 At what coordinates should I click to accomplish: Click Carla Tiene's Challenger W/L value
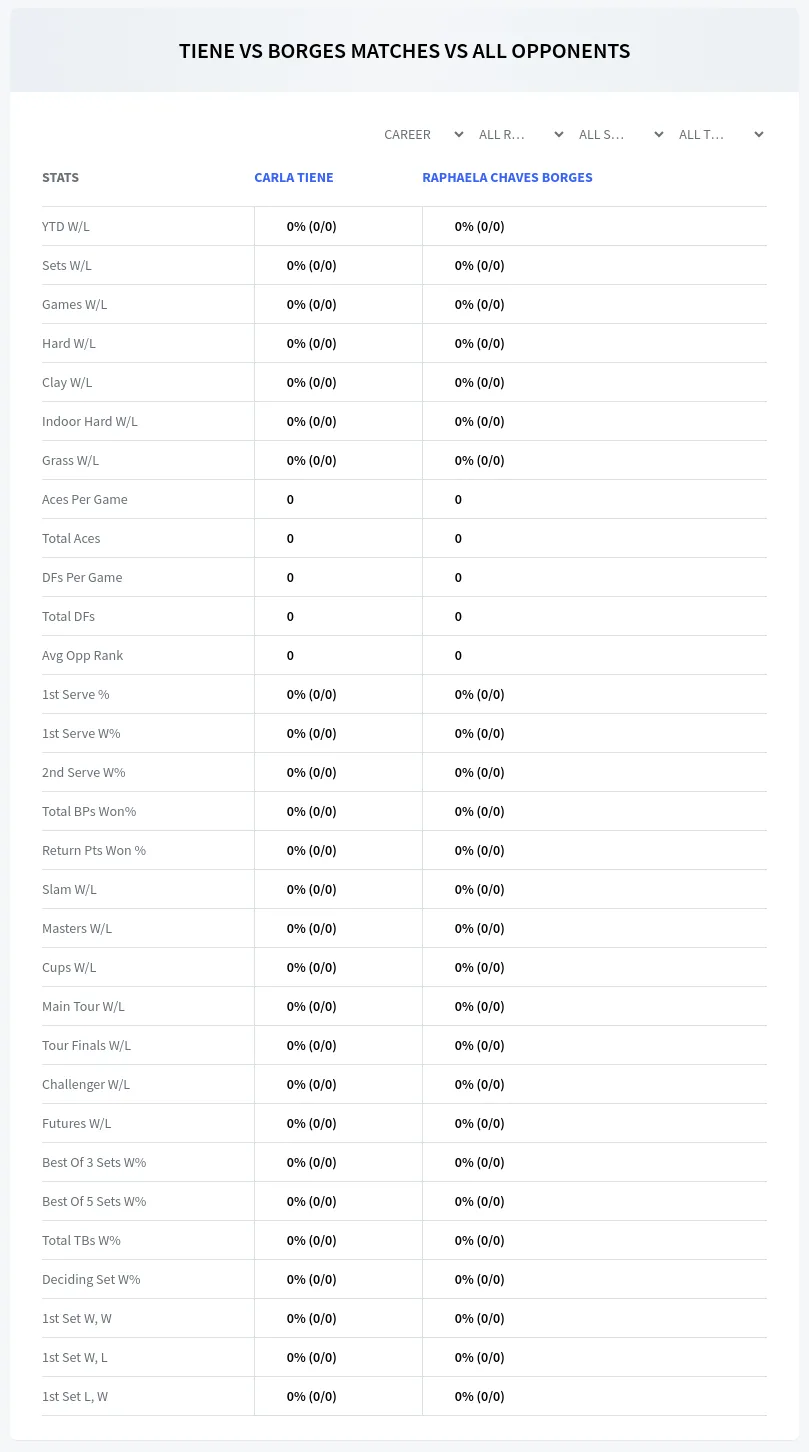pyautogui.click(x=312, y=1084)
